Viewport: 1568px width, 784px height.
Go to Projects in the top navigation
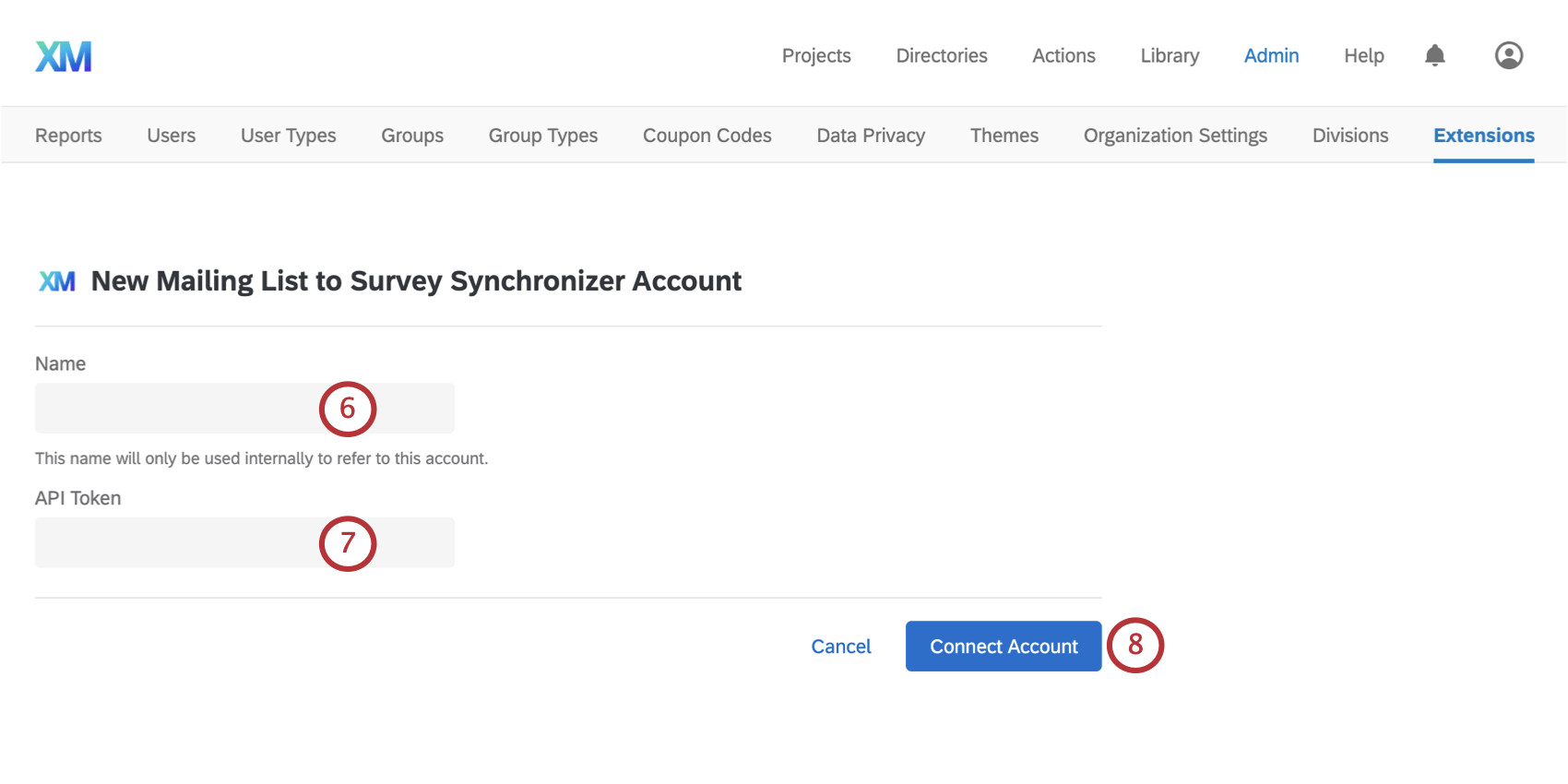[x=816, y=56]
